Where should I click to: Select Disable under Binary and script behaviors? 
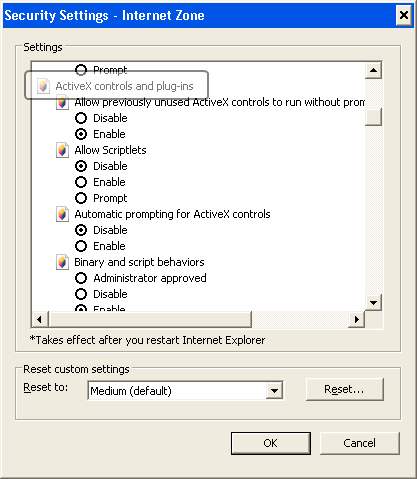pyautogui.click(x=81, y=294)
